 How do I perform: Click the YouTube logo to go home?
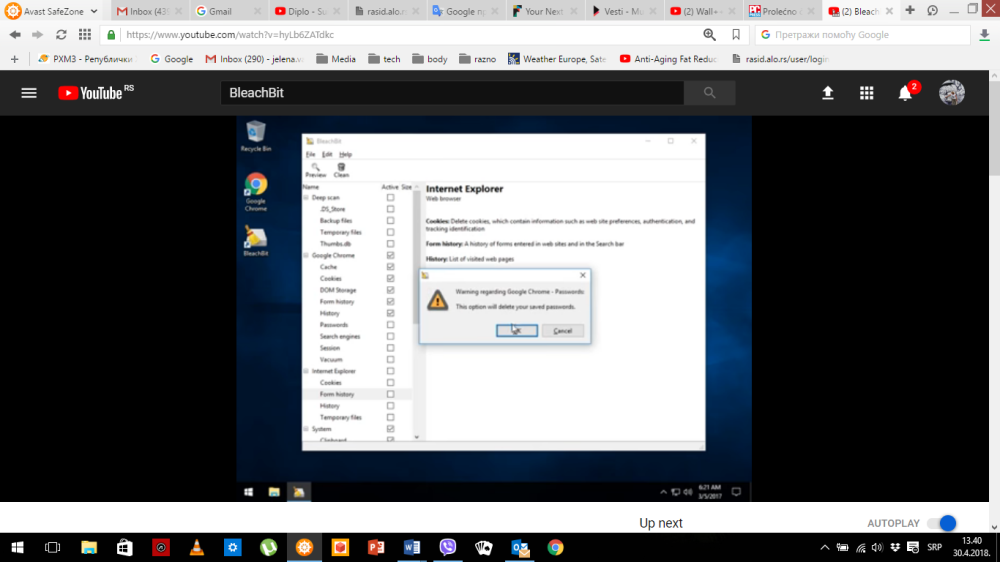(x=95, y=93)
